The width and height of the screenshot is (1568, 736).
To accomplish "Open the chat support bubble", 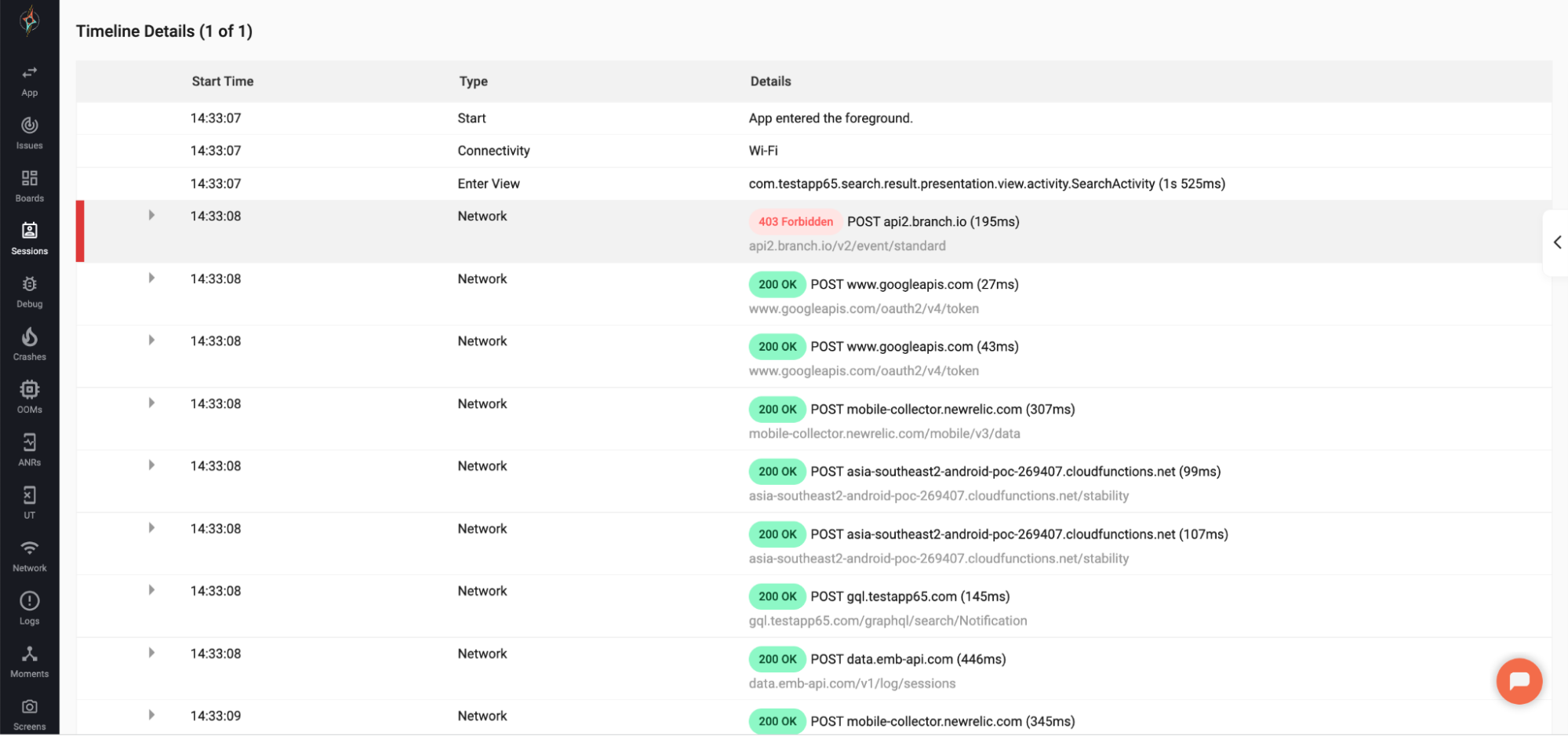I will (x=1519, y=681).
